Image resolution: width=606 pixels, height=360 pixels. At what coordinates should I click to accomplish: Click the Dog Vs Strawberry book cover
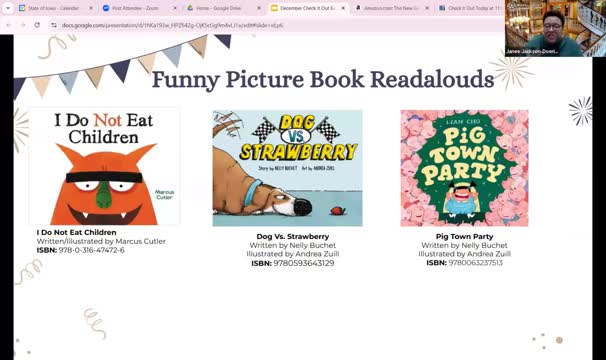coord(288,168)
